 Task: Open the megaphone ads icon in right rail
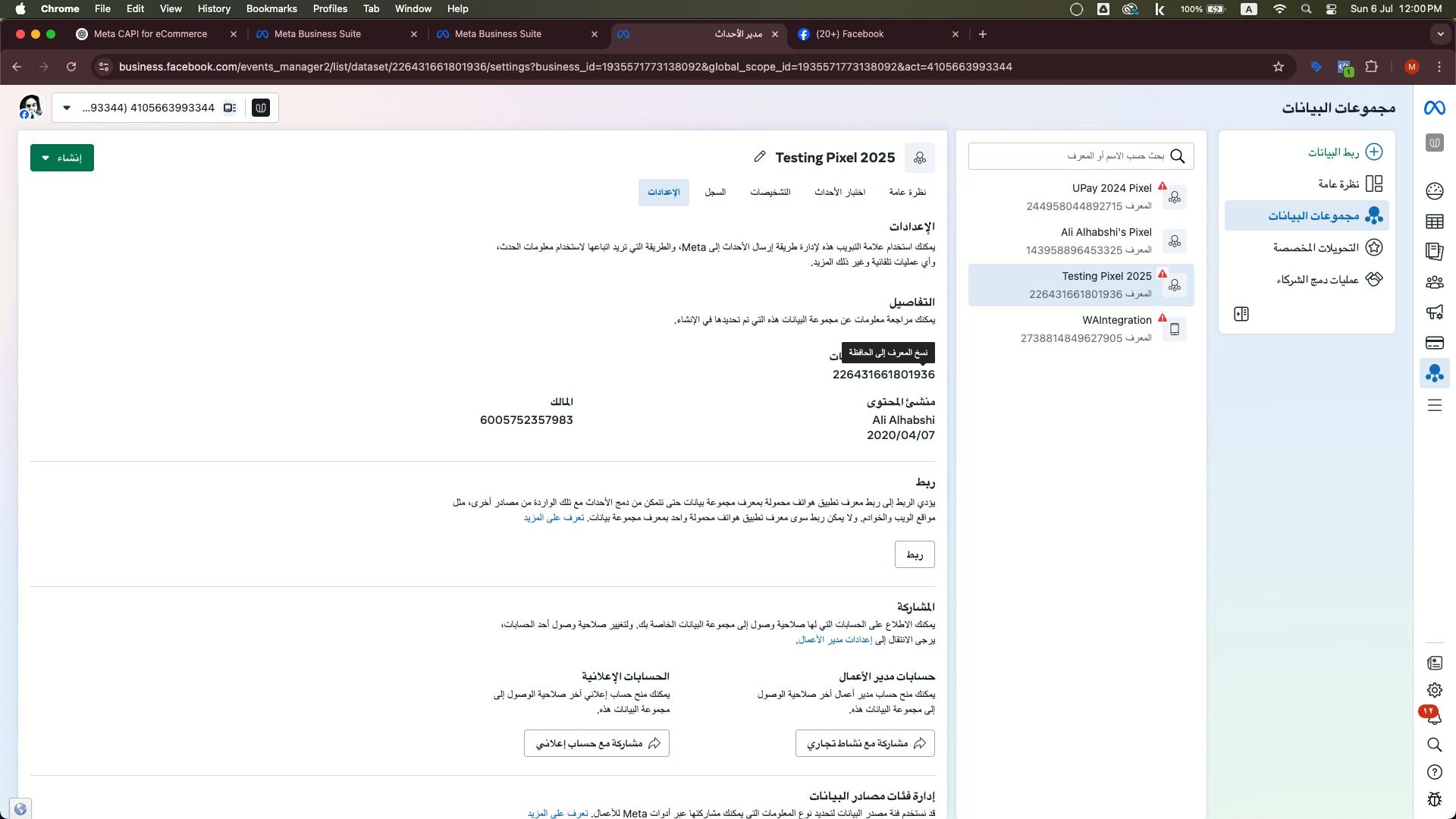coord(1434,312)
